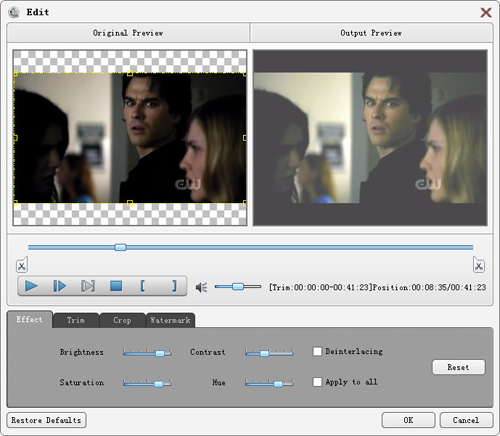Check the Apply to all option
Image resolution: width=500 pixels, height=436 pixels.
pos(317,382)
